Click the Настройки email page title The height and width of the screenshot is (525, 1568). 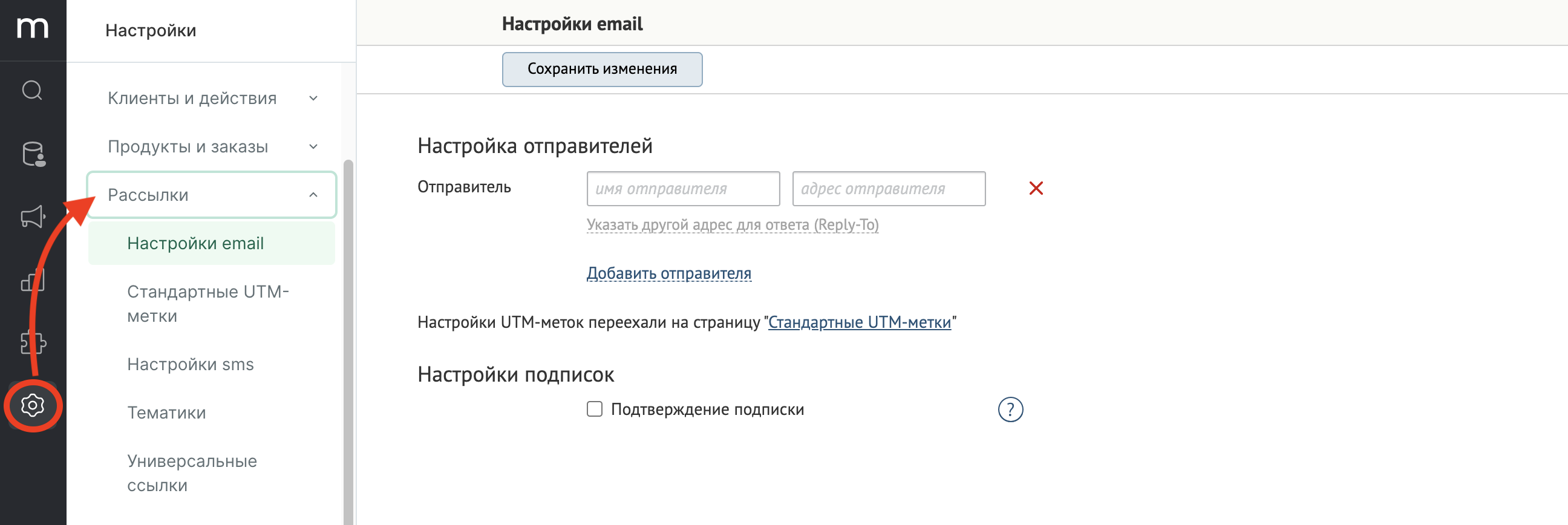click(572, 24)
